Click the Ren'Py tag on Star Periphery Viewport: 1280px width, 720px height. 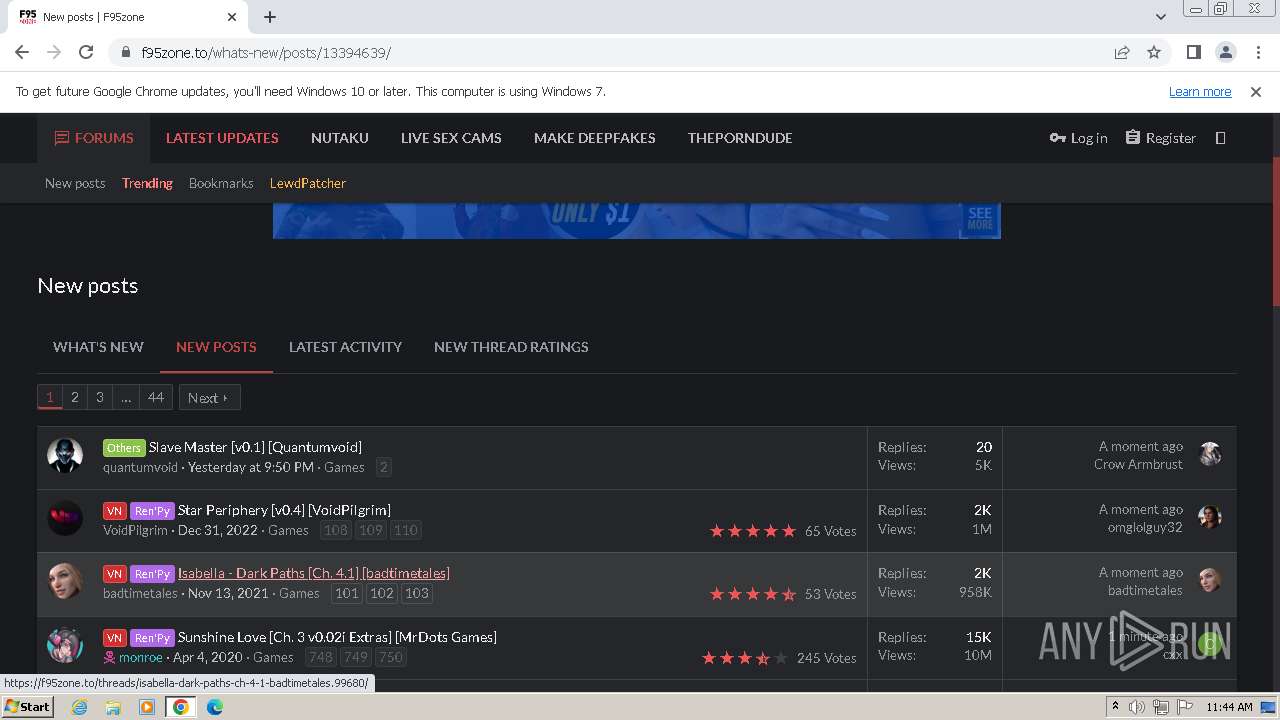(152, 510)
